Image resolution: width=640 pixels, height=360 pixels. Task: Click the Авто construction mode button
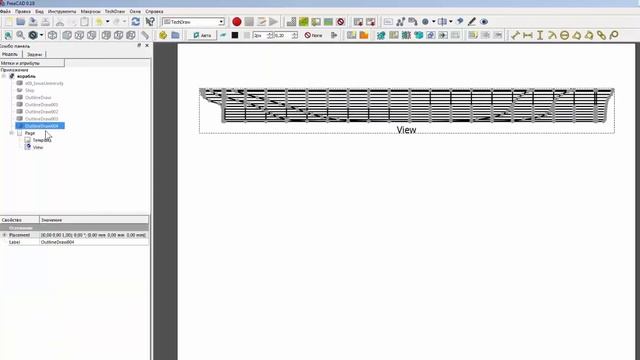point(202,36)
